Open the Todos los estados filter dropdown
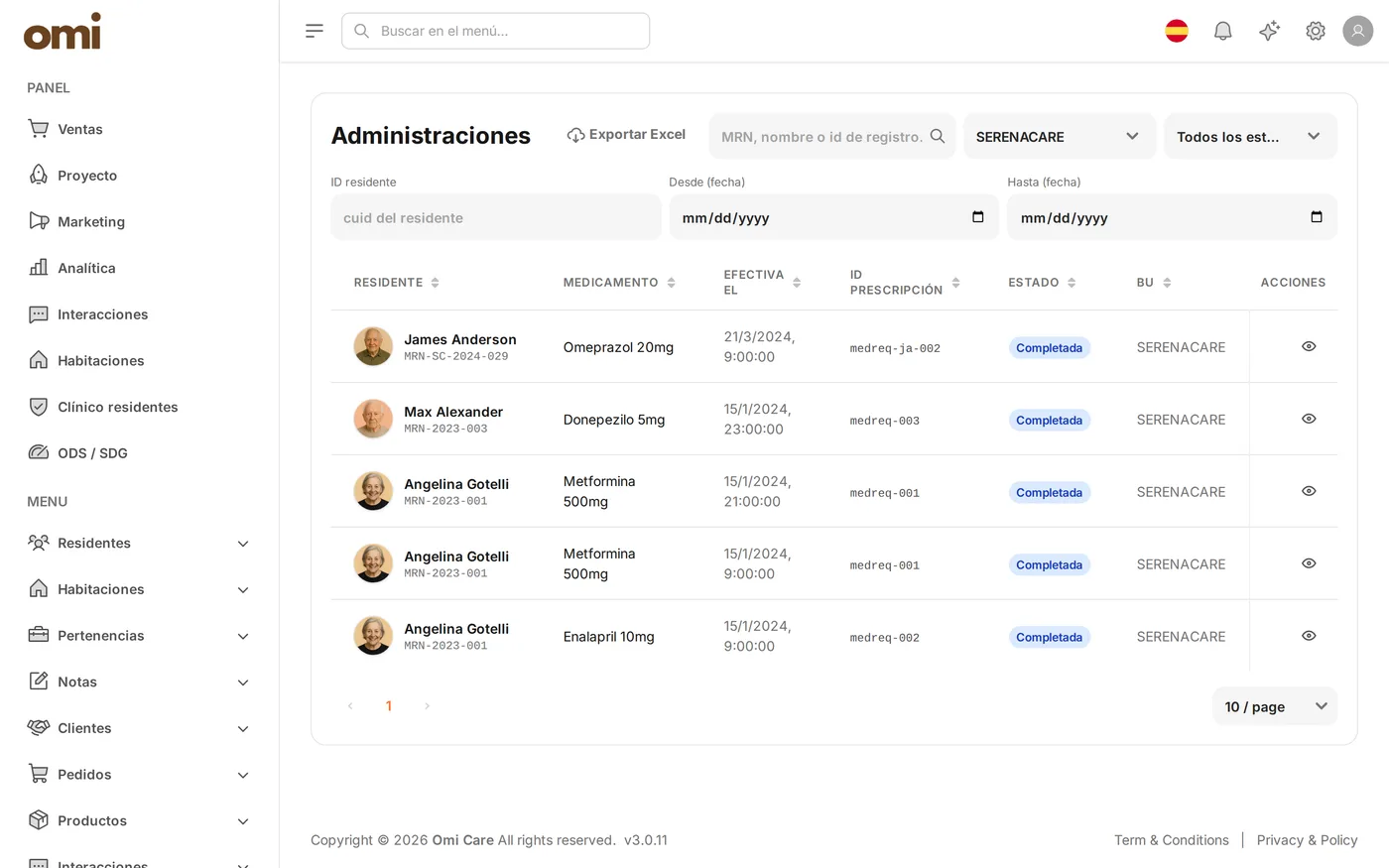Image resolution: width=1389 pixels, height=868 pixels. (1250, 136)
